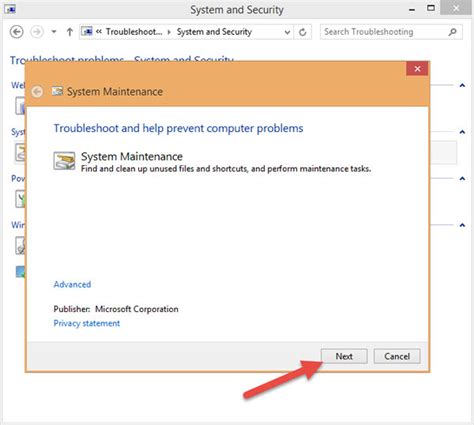Open the recent locations dropdown arrow
The image size is (474, 425).
[x=54, y=32]
